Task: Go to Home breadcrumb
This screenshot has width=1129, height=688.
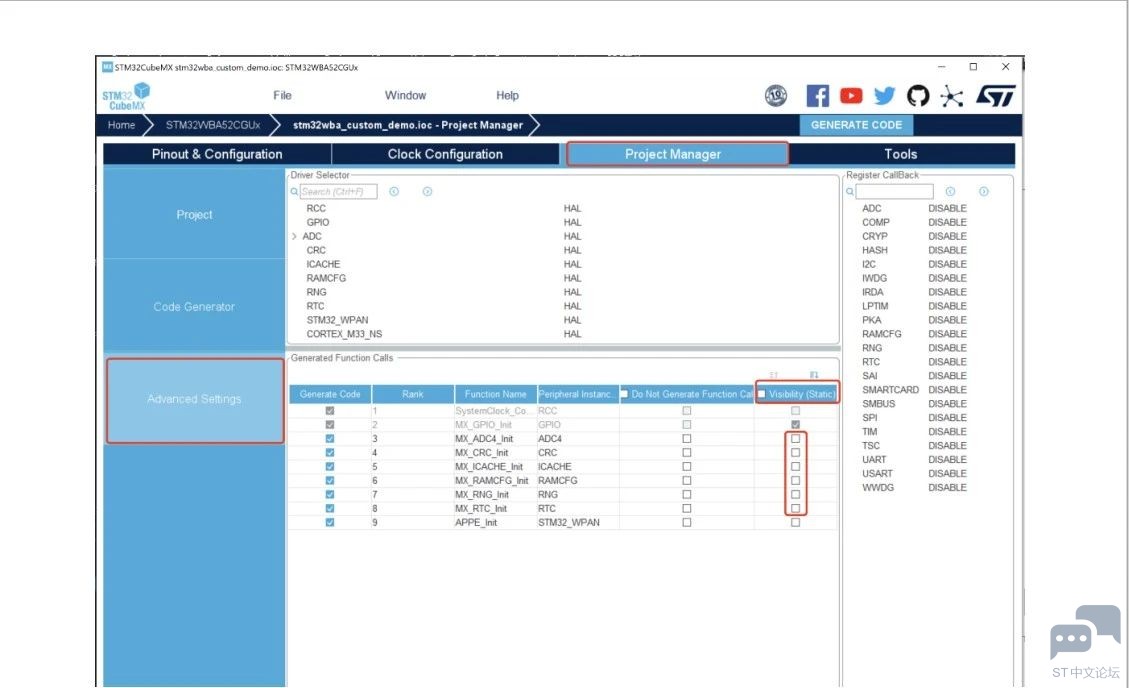Action: [x=121, y=125]
